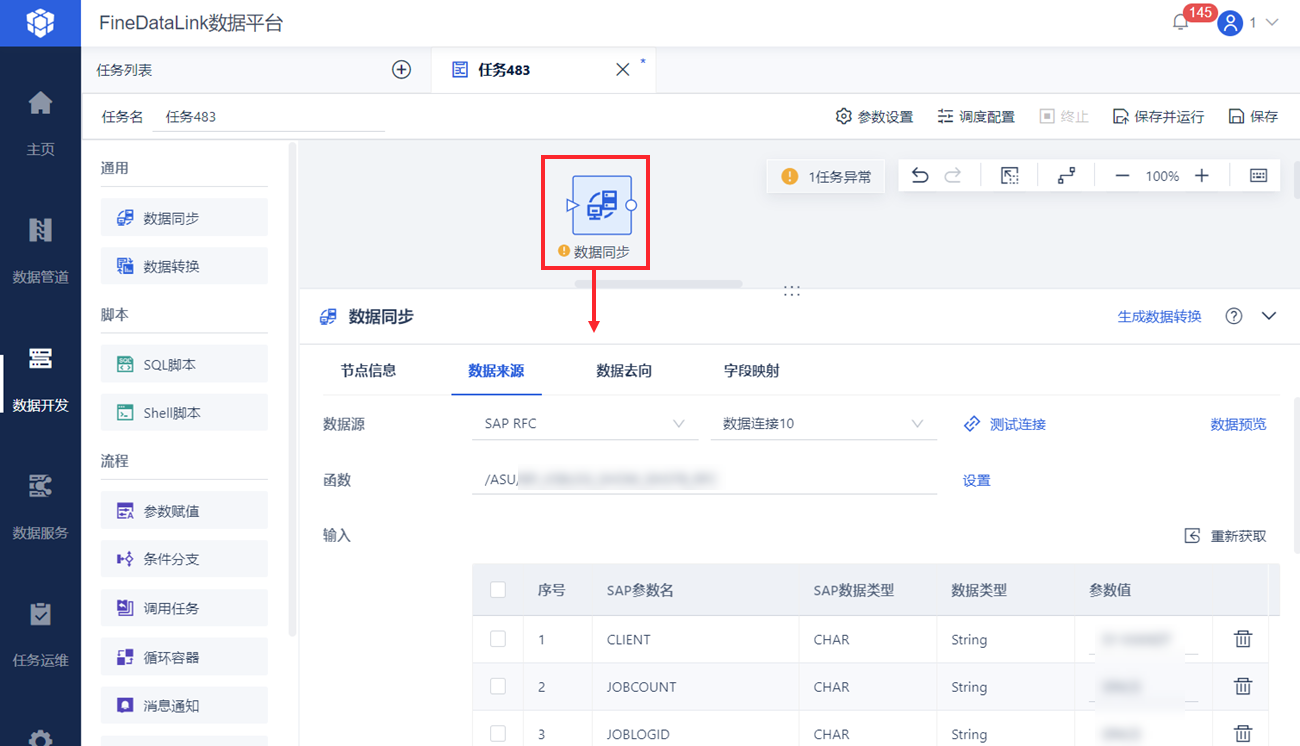The image size is (1300, 746).
Task: Add Shell脚本 node from palette
Action: [184, 413]
